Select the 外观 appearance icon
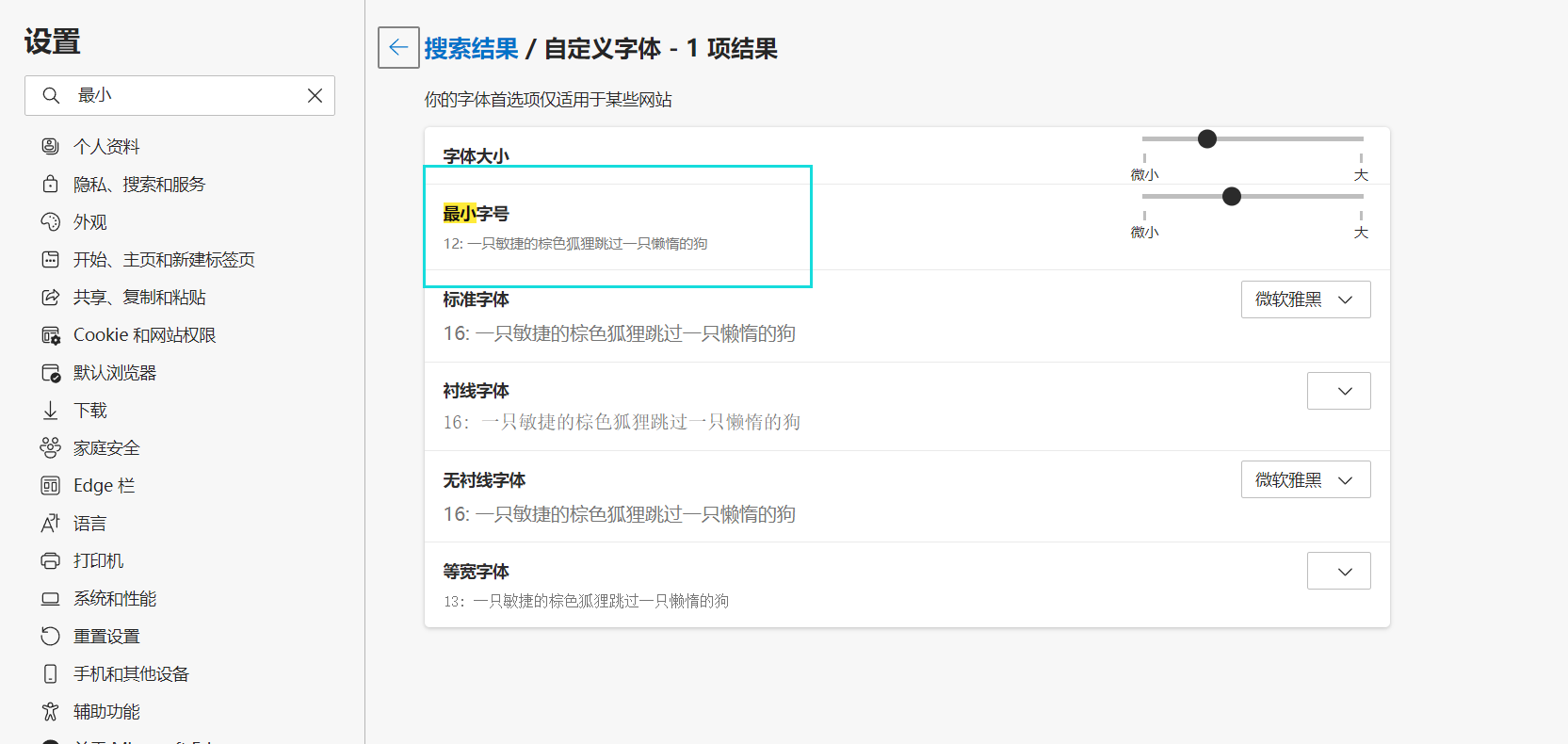Screen dimensions: 1568x744 tap(51, 221)
